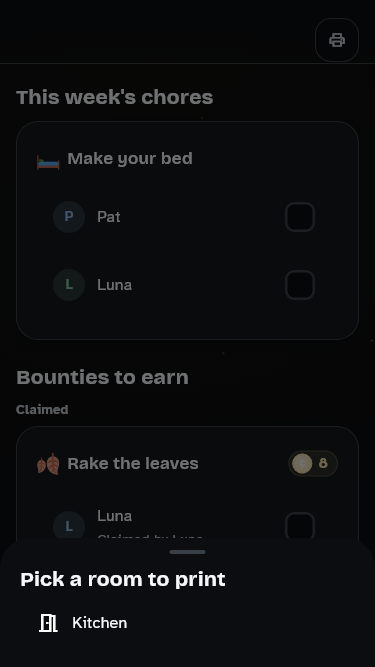Click the printer icon button

[337, 40]
